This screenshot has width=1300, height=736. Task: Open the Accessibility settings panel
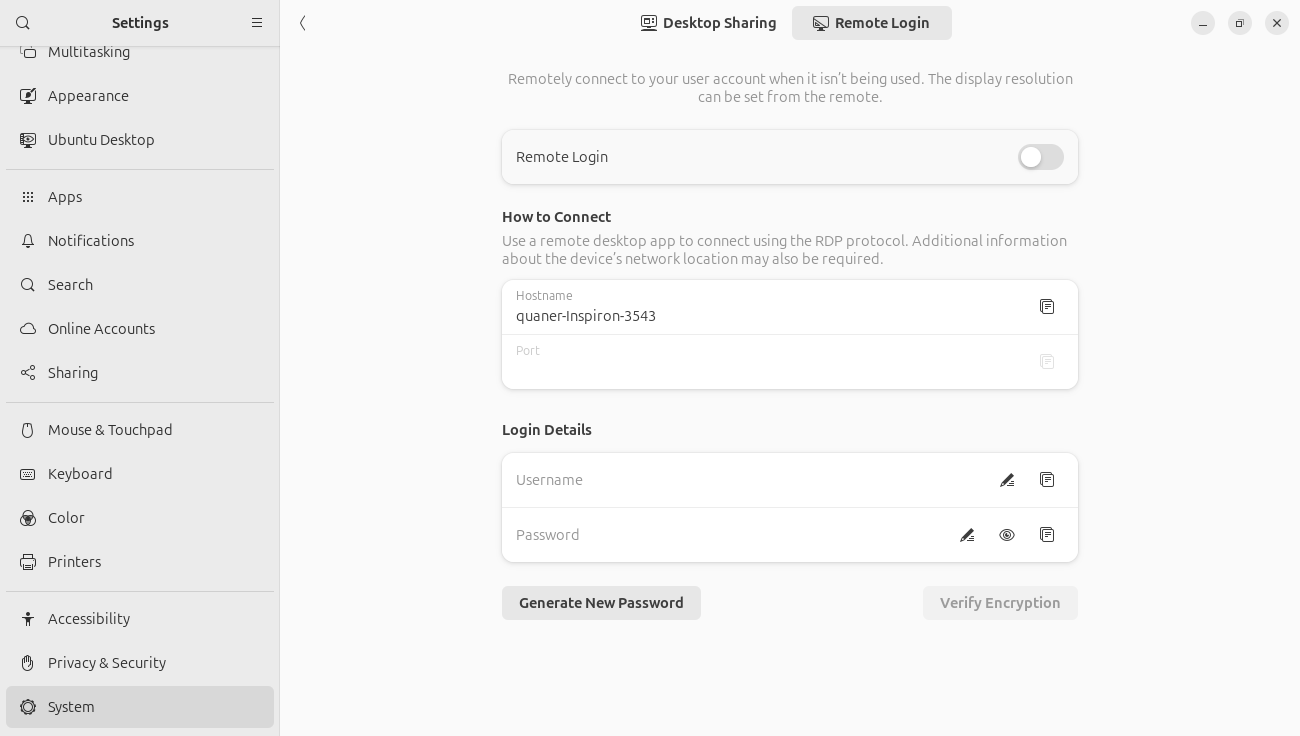tap(89, 619)
